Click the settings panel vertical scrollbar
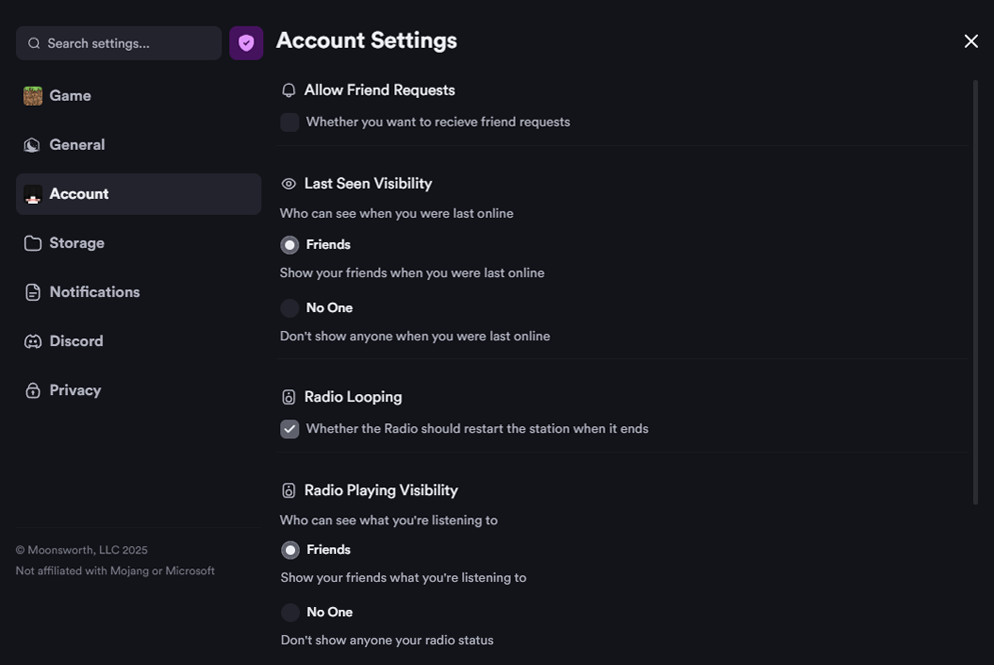994x665 pixels. tap(975, 292)
